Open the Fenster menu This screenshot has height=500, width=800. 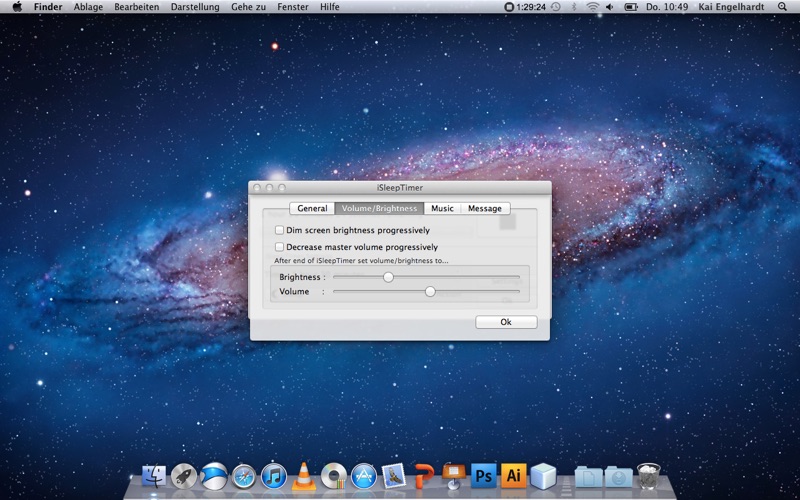(293, 7)
